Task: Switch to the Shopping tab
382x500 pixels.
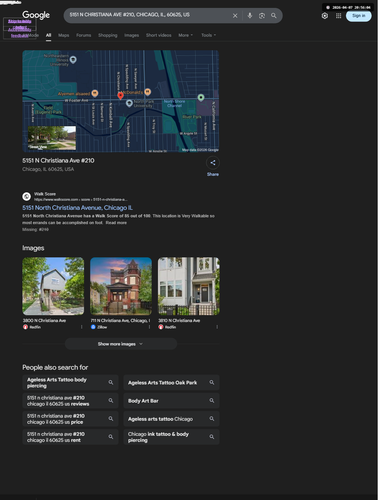Action: [x=109, y=35]
